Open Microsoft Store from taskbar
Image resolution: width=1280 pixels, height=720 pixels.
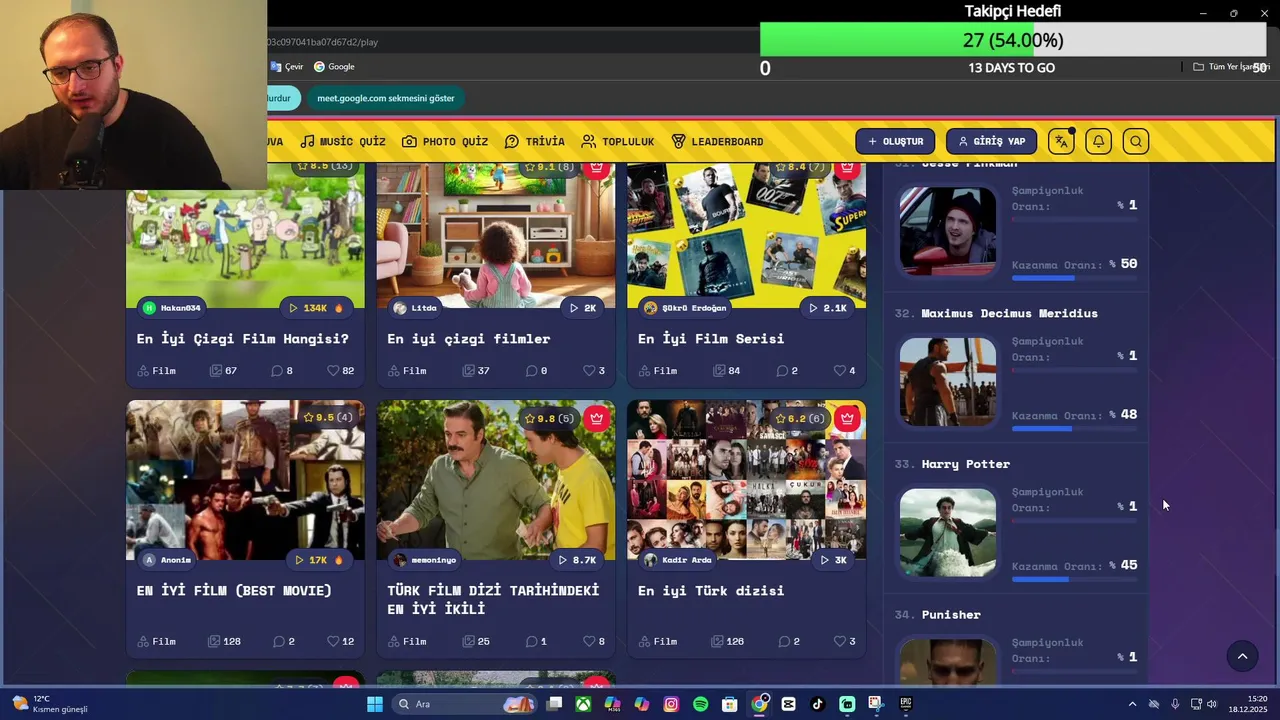point(730,704)
